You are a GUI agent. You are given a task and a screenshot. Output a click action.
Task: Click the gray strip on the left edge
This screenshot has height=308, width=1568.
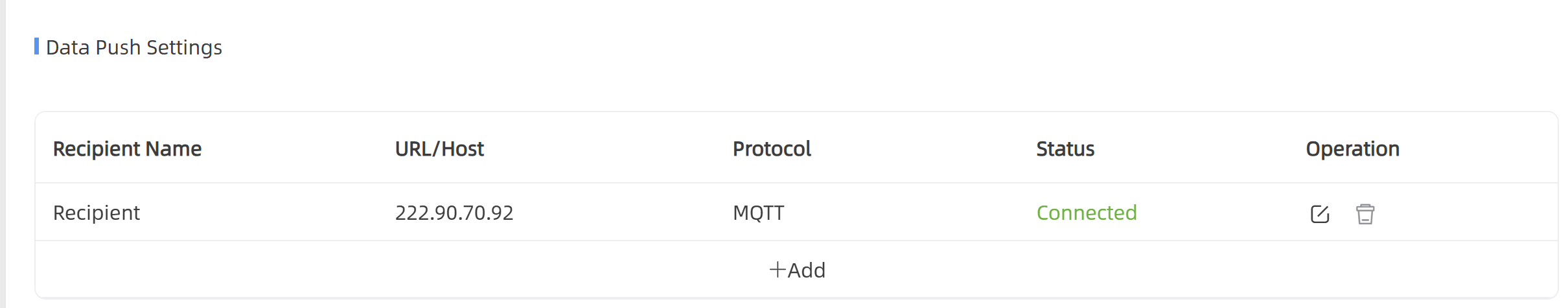click(x=3, y=156)
